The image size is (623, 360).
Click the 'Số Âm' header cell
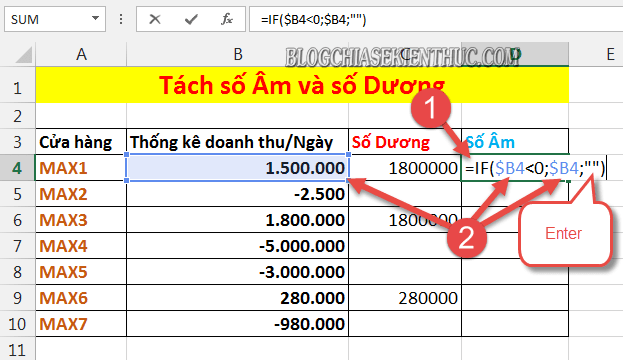coord(515,142)
